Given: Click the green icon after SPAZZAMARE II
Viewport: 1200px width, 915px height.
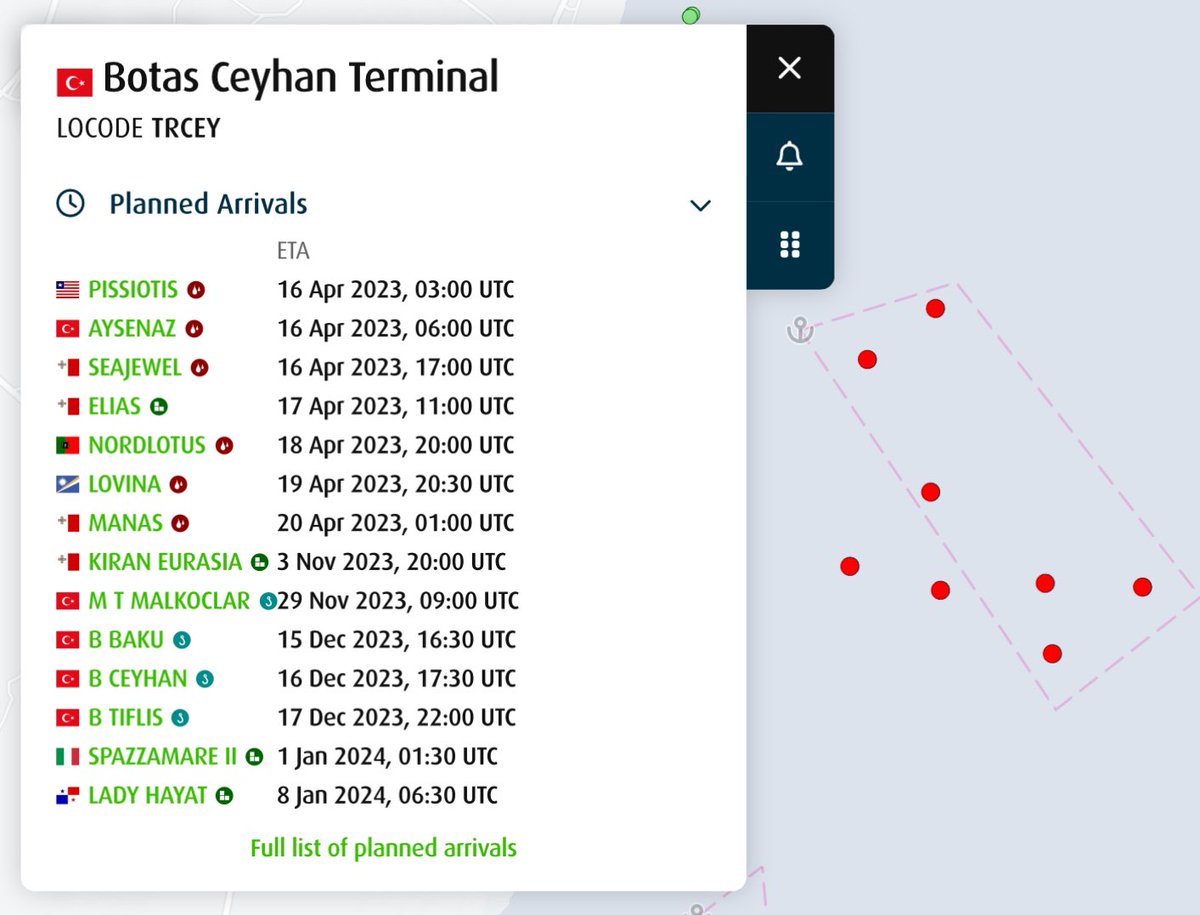Looking at the screenshot, I should click(255, 758).
